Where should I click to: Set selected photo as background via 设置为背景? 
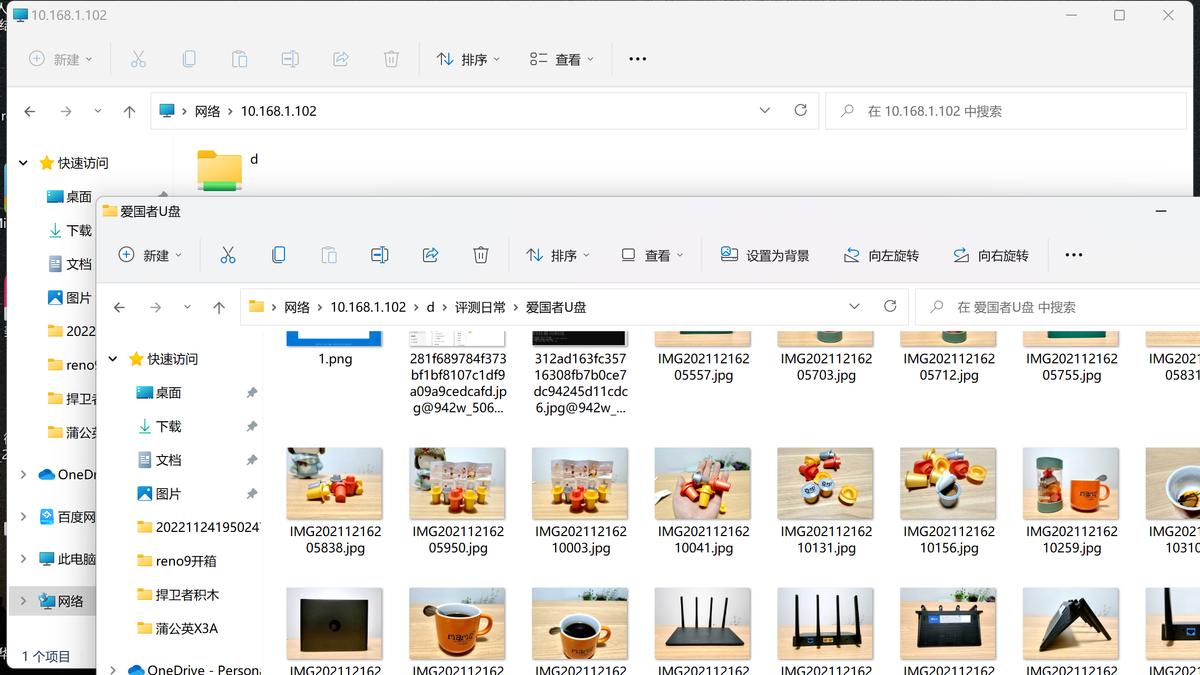(x=765, y=255)
